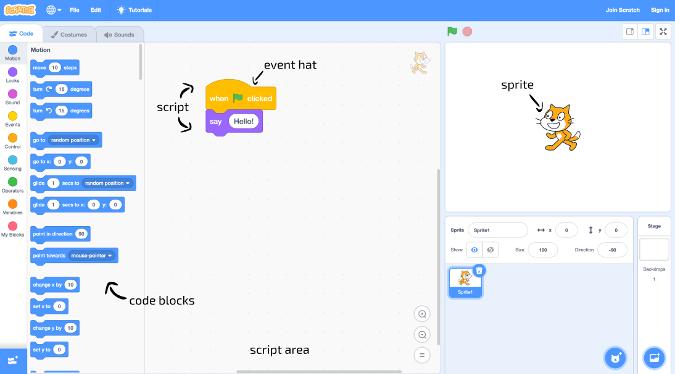675x374 pixels.
Task: Select the Events block category
Action: pyautogui.click(x=12, y=119)
